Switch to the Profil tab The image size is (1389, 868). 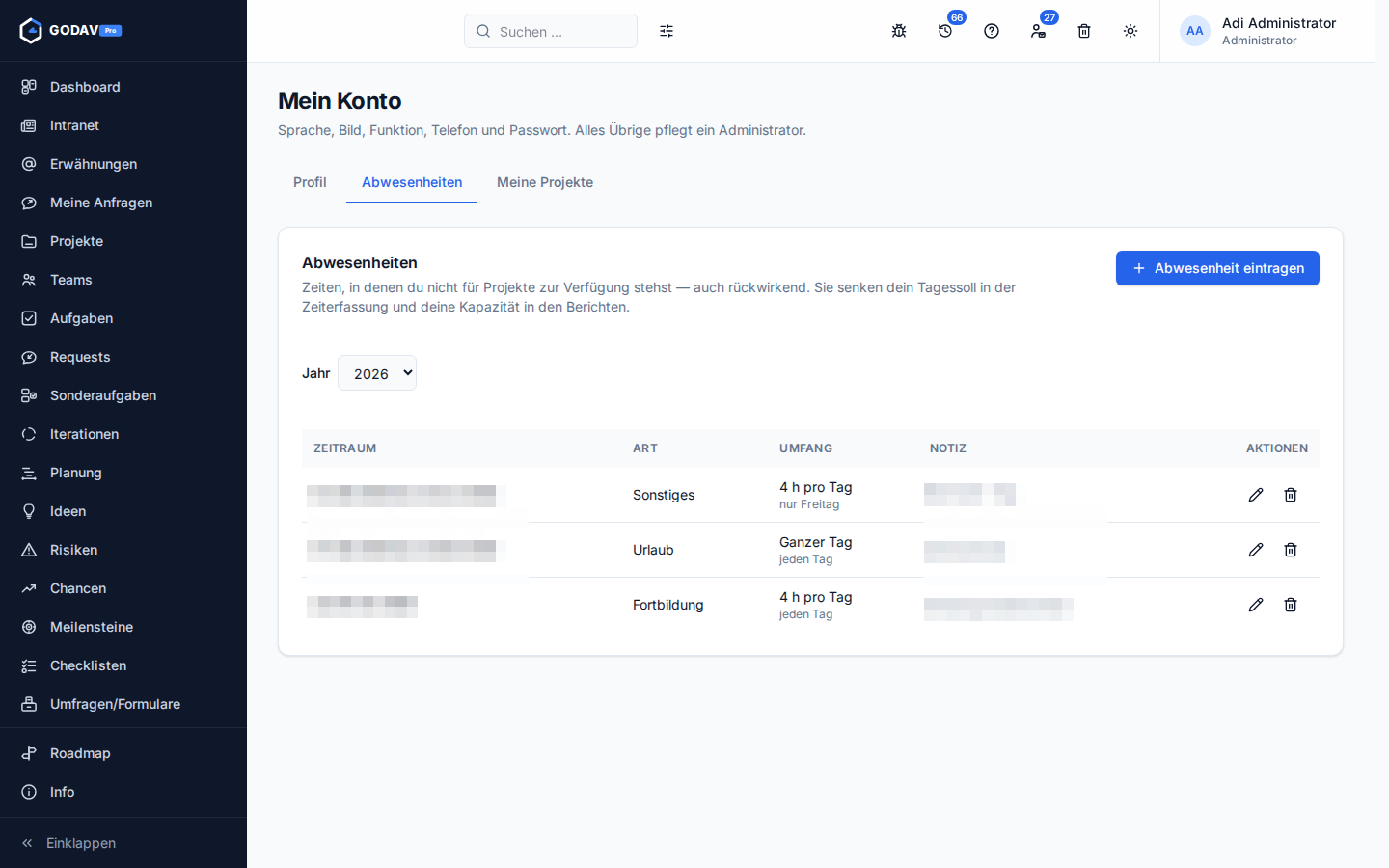(310, 182)
